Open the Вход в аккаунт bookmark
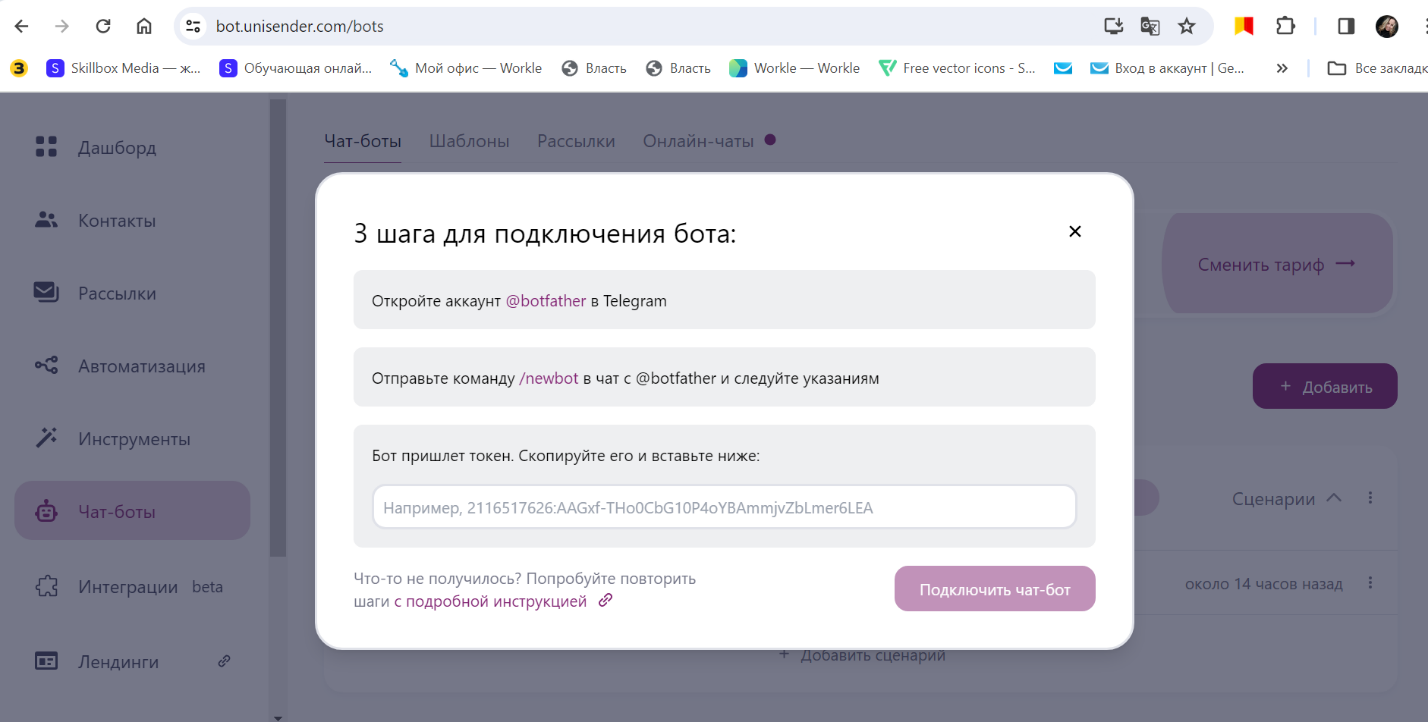 (x=1168, y=68)
